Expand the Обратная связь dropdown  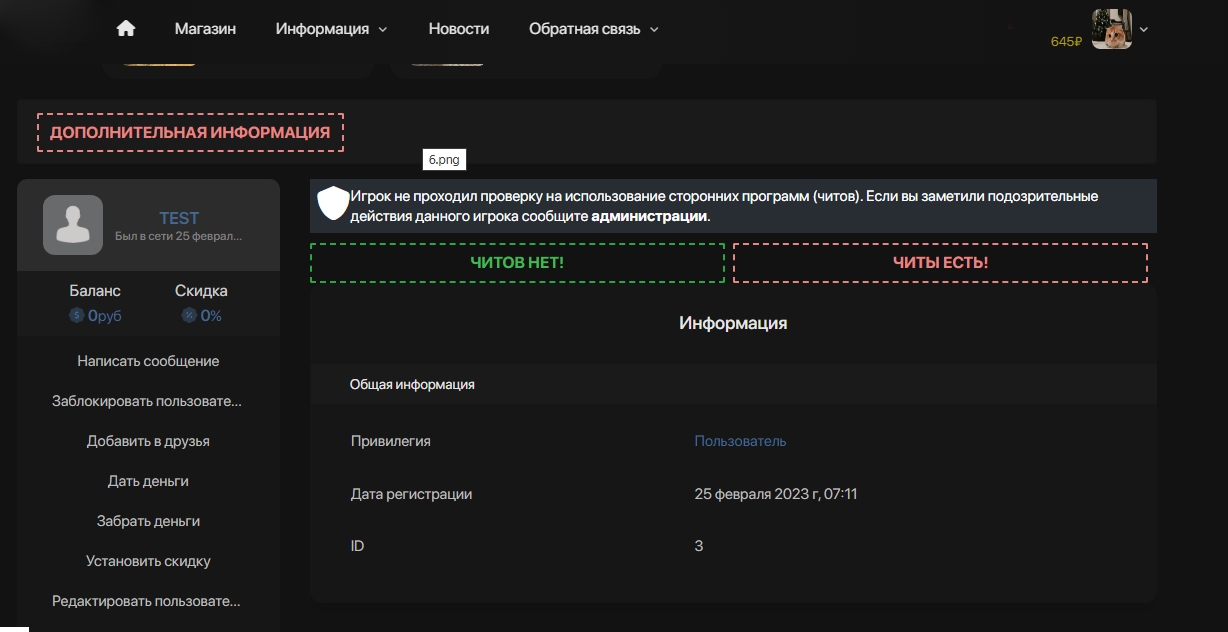pos(593,29)
